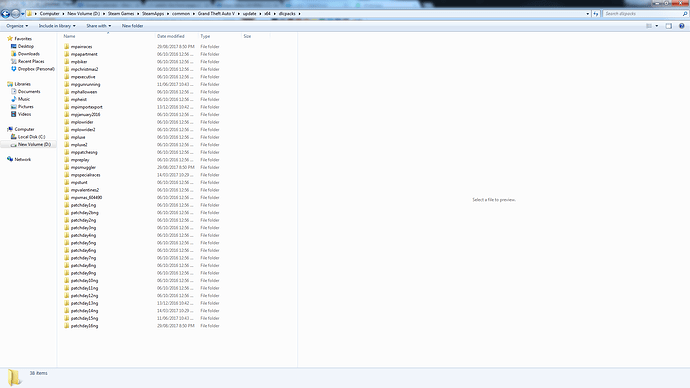The width and height of the screenshot is (690, 388).
Task: Open Desktop in navigation pane
Action: [x=26, y=46]
